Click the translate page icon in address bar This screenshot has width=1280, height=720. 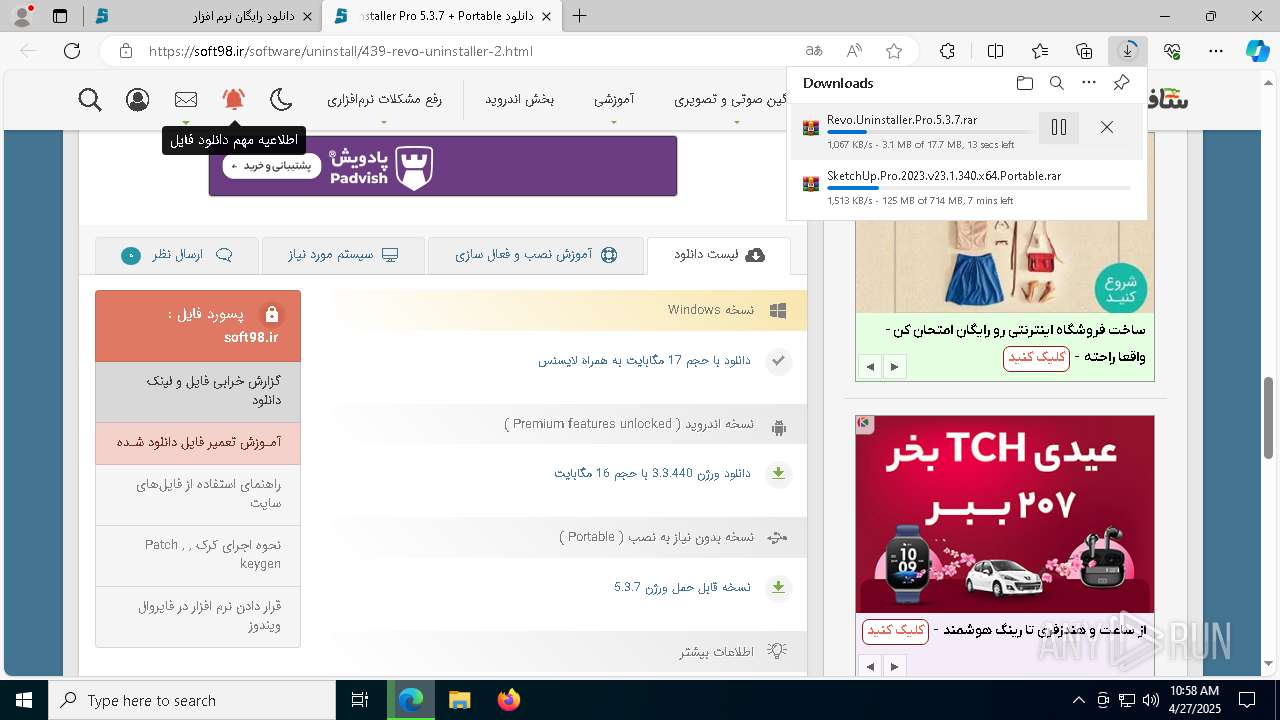coord(814,51)
